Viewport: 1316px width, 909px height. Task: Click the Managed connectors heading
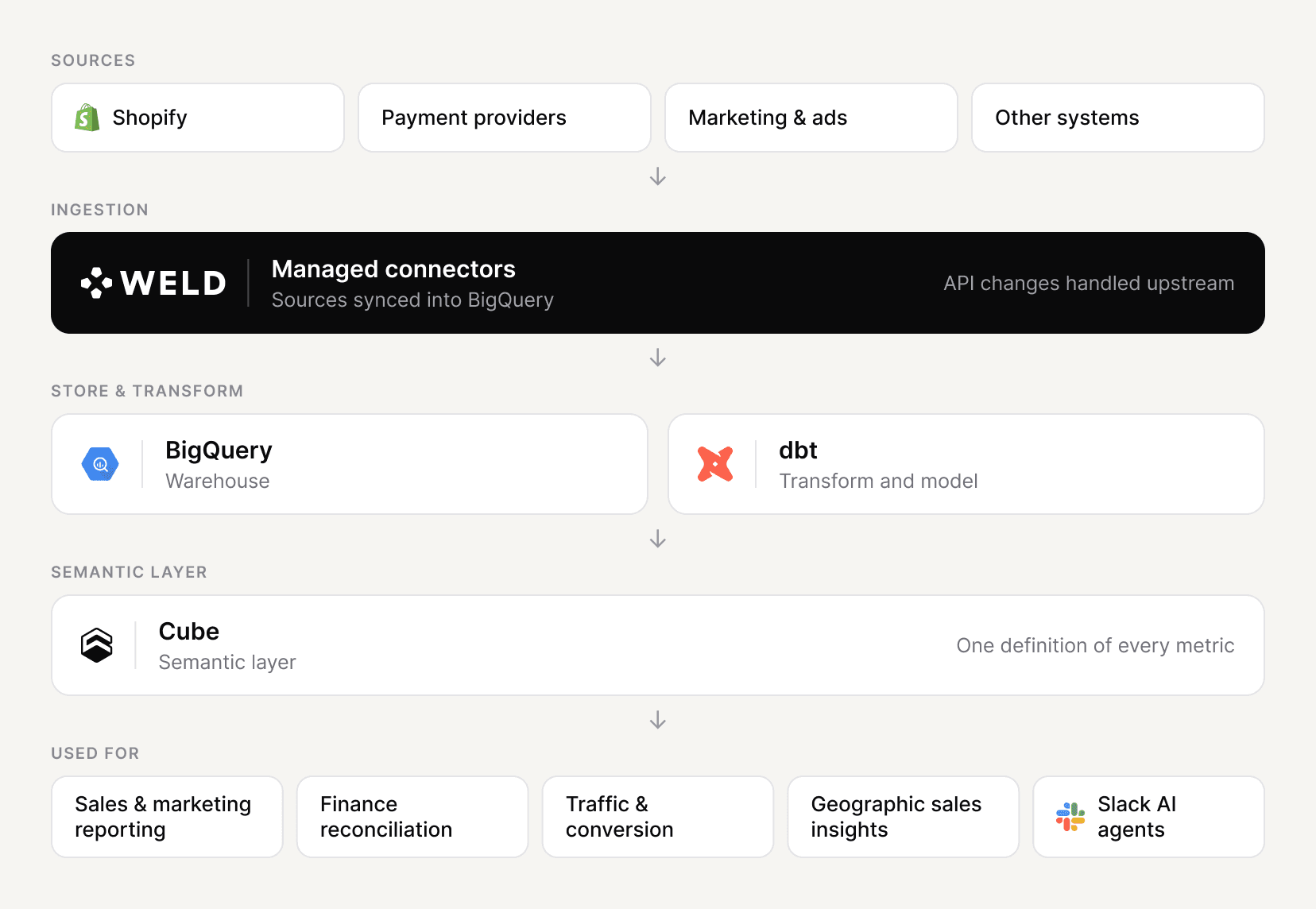[x=393, y=269]
